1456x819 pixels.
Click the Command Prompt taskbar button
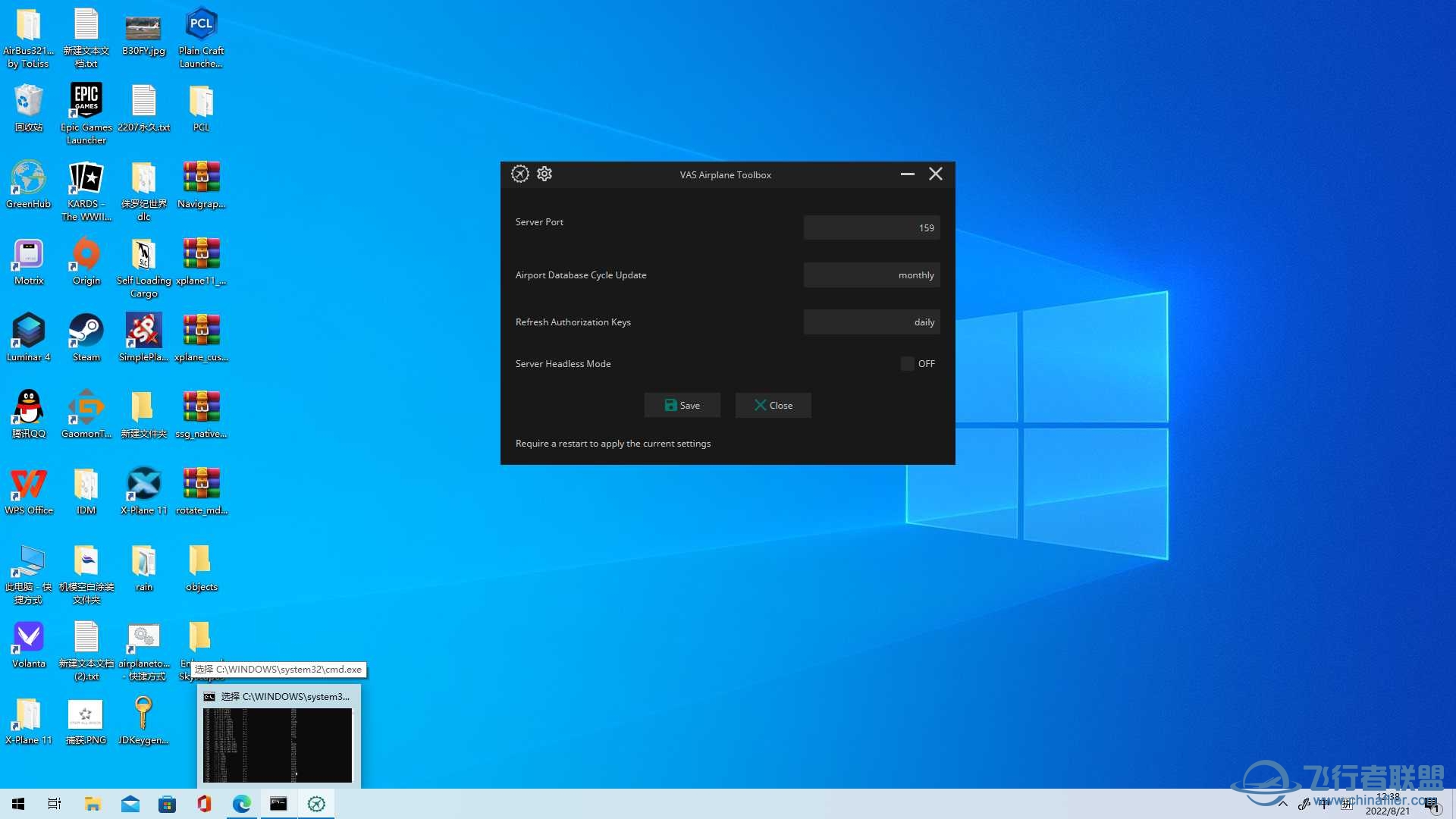(x=278, y=804)
